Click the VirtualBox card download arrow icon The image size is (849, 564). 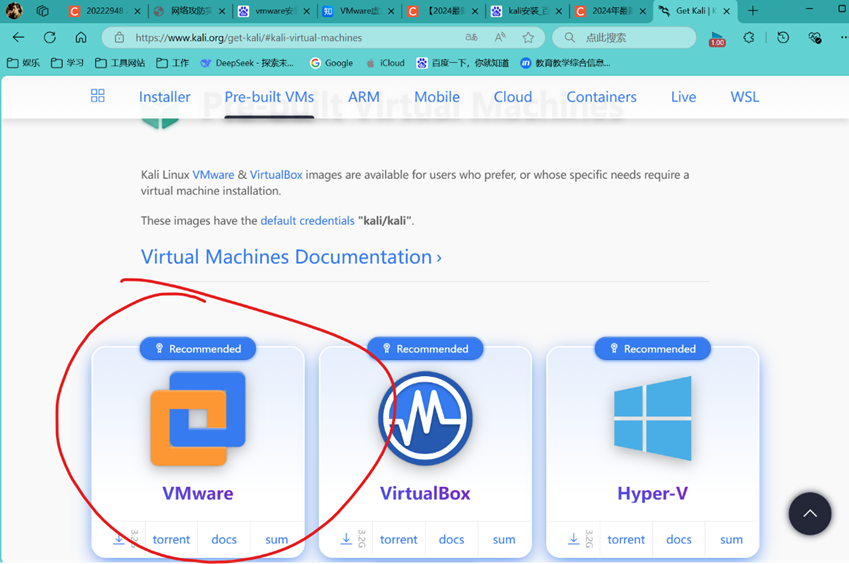(346, 539)
